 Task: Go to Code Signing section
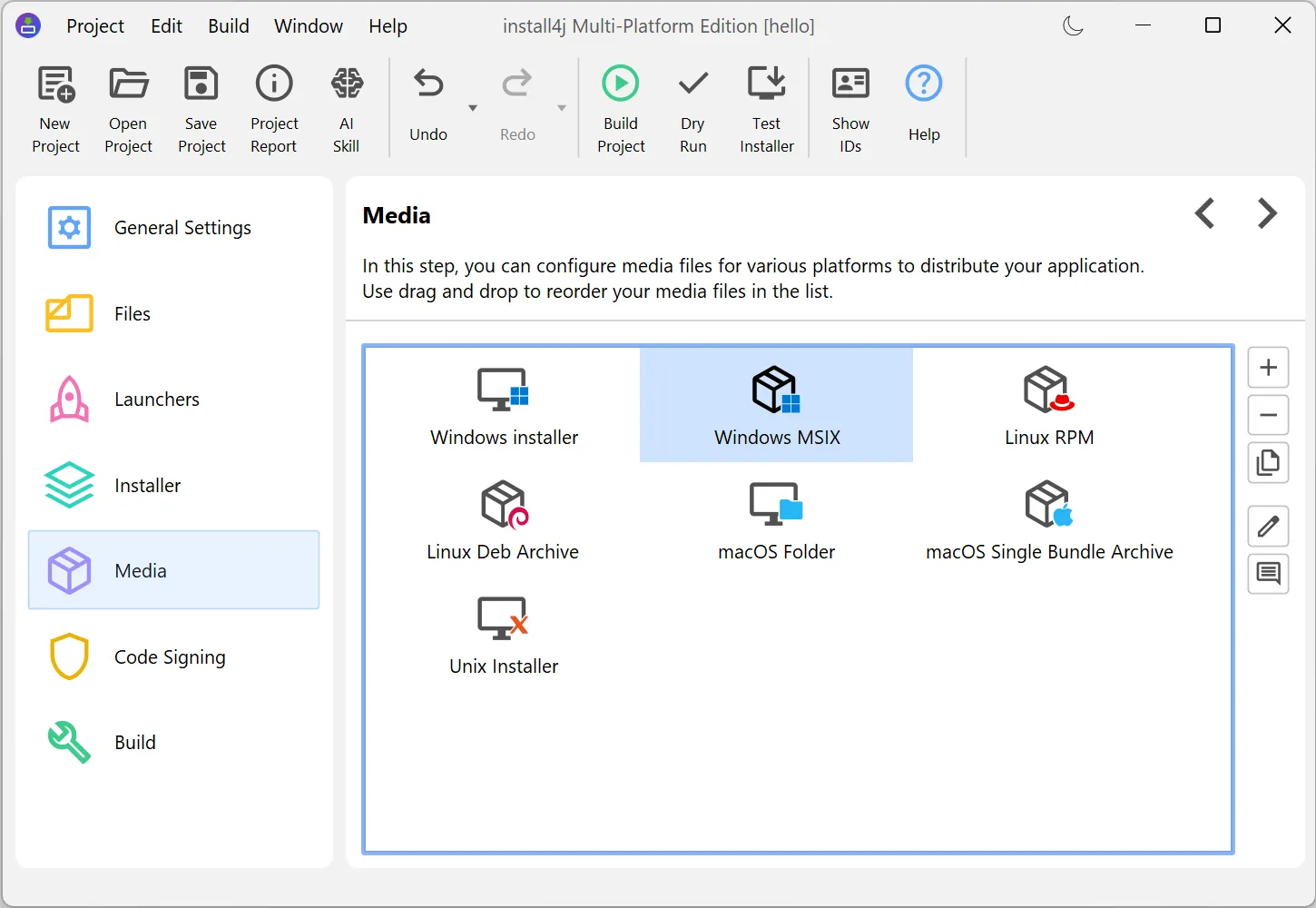(174, 657)
